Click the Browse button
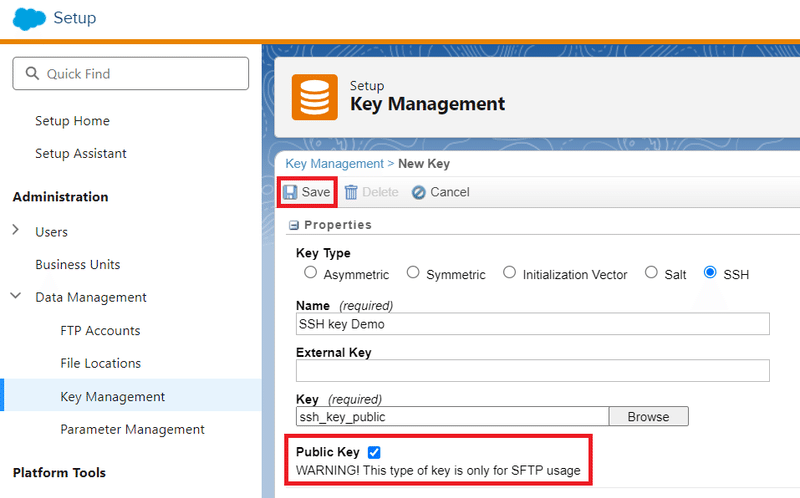The height and width of the screenshot is (498, 800). coord(648,416)
